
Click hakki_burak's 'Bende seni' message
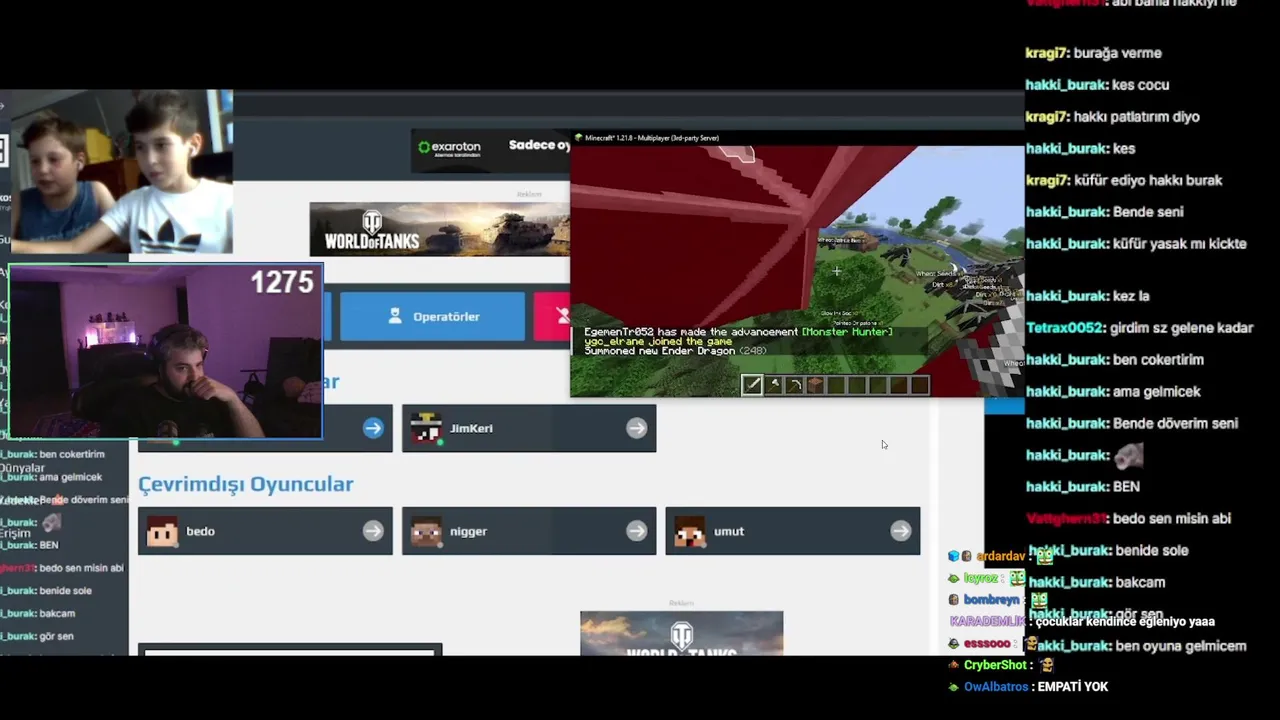[x=1105, y=212]
